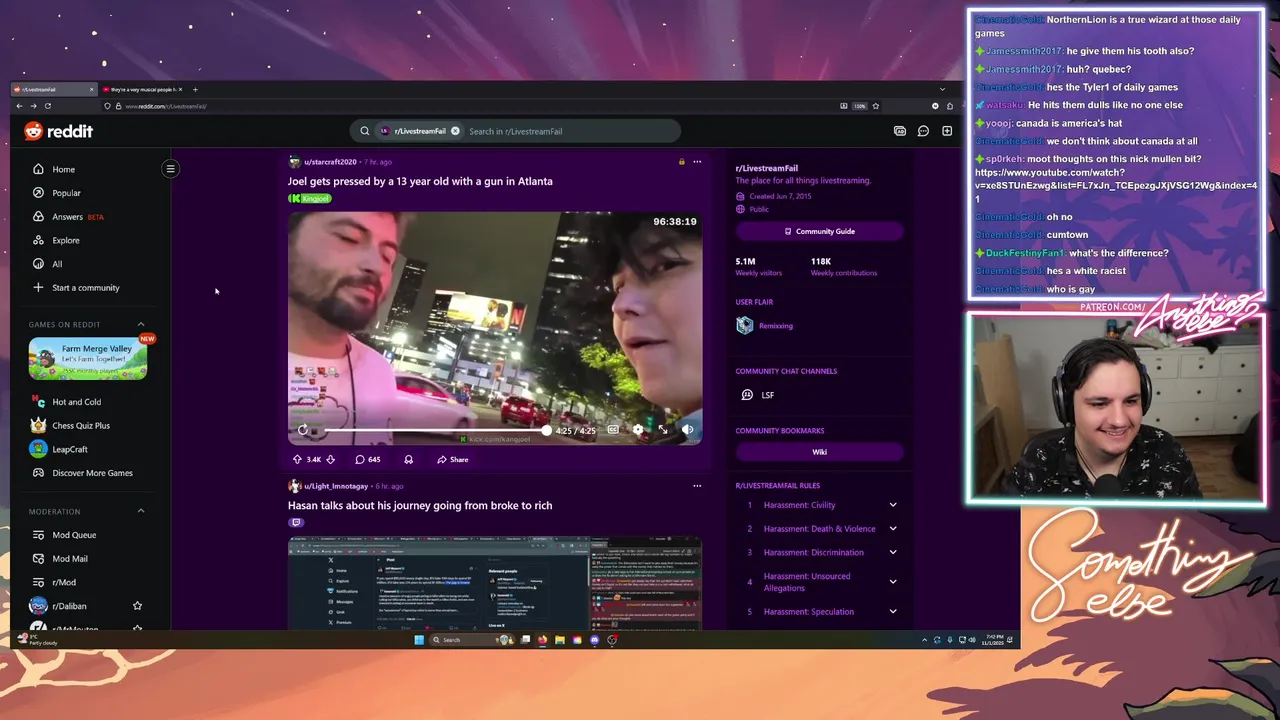Favorite r/Daliban with the star
The height and width of the screenshot is (720, 1280).
(137, 606)
